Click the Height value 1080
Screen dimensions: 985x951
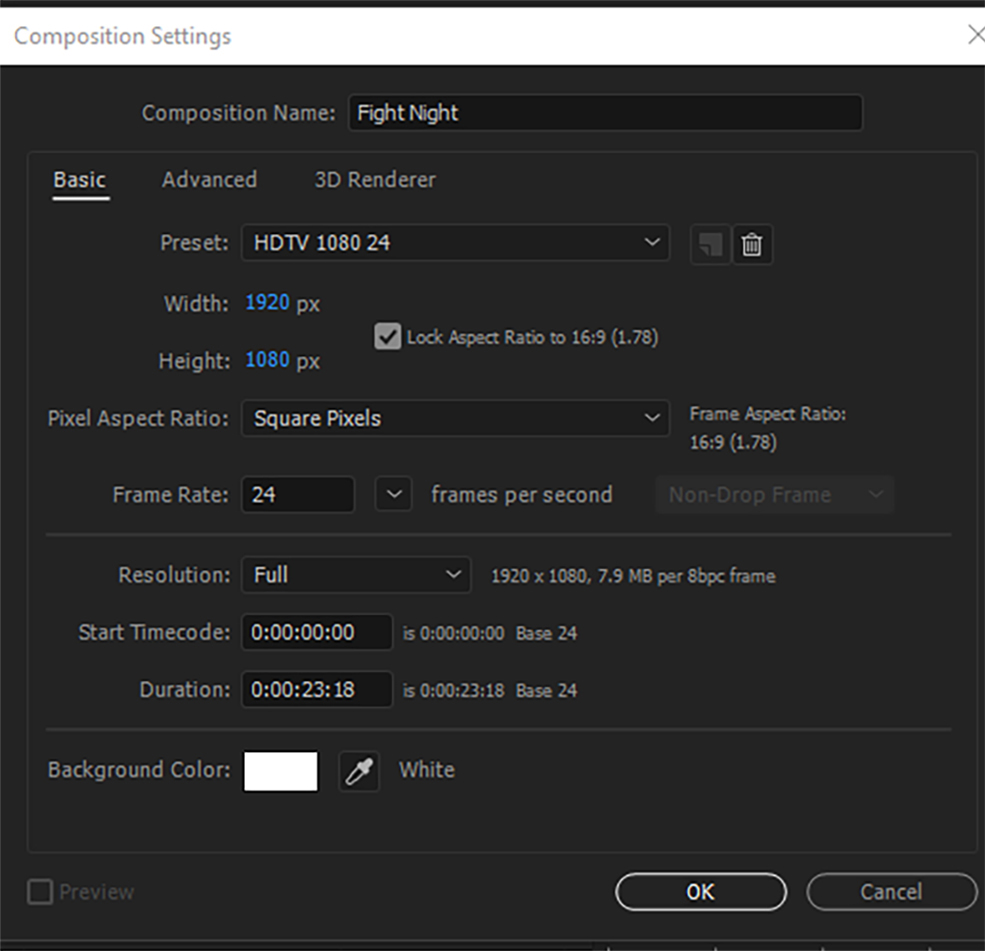pos(268,360)
